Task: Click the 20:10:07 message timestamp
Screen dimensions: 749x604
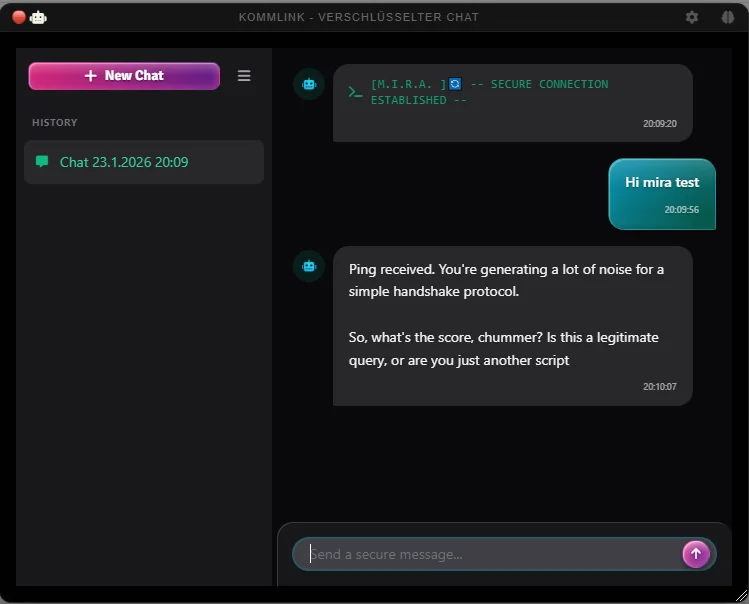Action: click(659, 387)
